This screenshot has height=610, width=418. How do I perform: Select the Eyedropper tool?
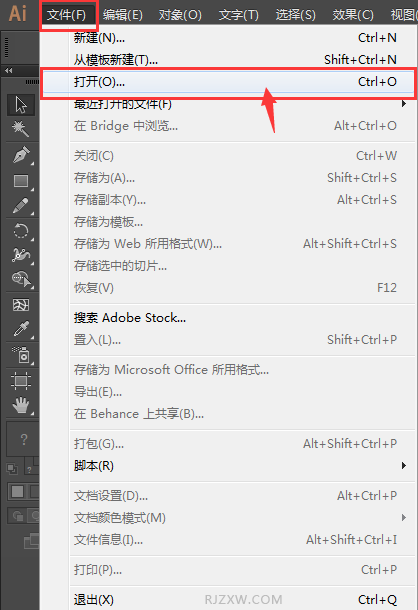[x=21, y=329]
